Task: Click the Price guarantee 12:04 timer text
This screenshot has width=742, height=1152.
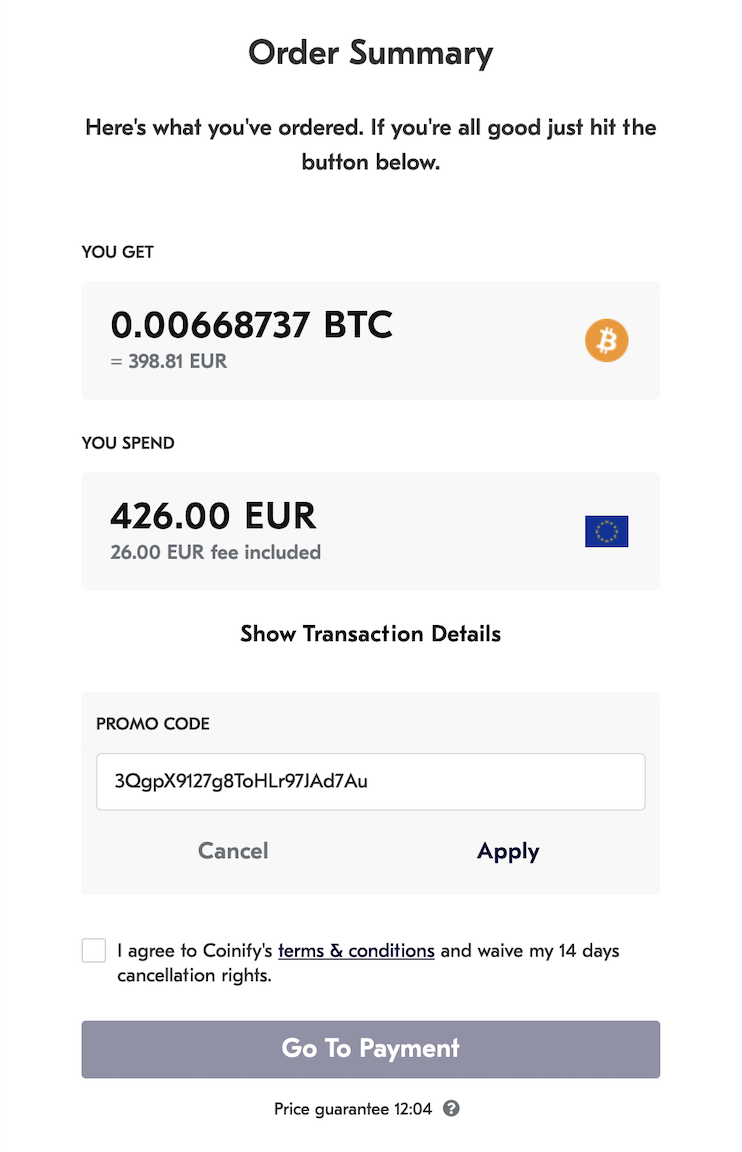Action: pyautogui.click(x=353, y=1108)
